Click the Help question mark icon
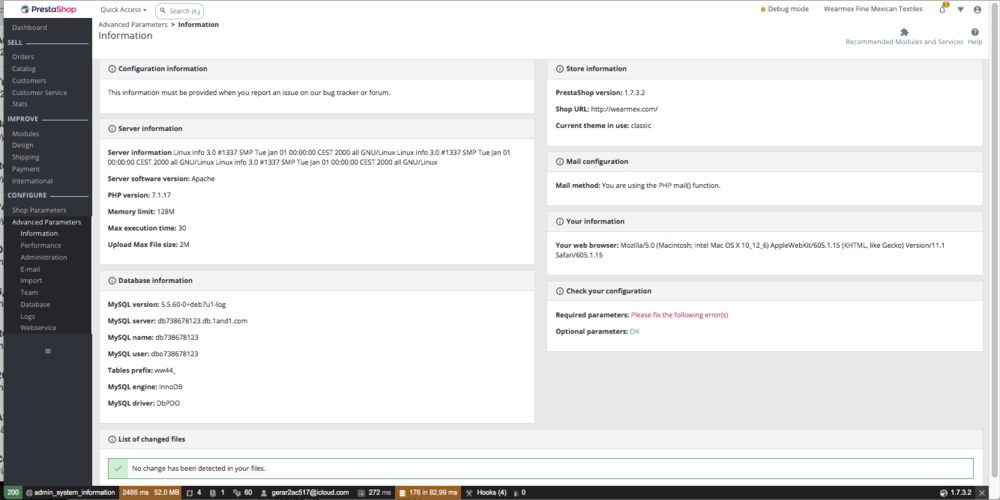This screenshot has height=500, width=1000. click(974, 32)
